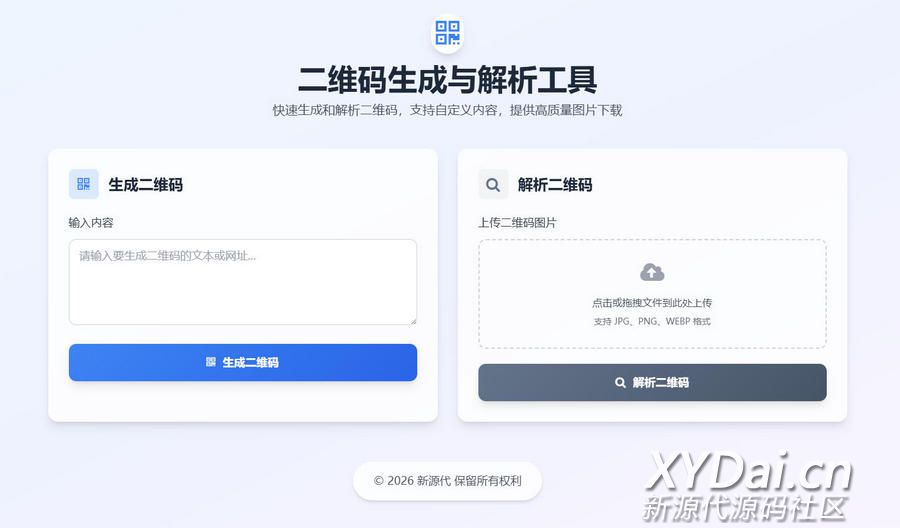Image resolution: width=900 pixels, height=528 pixels.
Task: Click the 解析二维码 card heading text
Action: click(555, 185)
